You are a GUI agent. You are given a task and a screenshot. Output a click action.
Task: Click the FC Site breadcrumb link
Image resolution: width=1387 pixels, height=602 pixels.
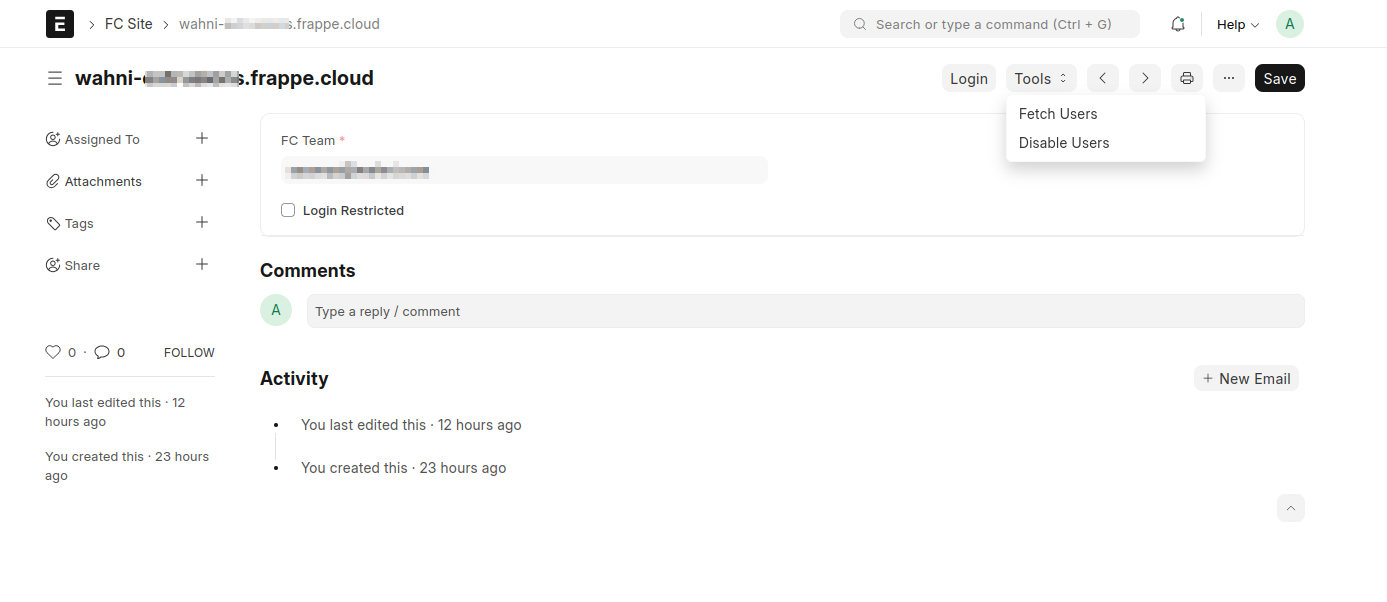(x=129, y=24)
